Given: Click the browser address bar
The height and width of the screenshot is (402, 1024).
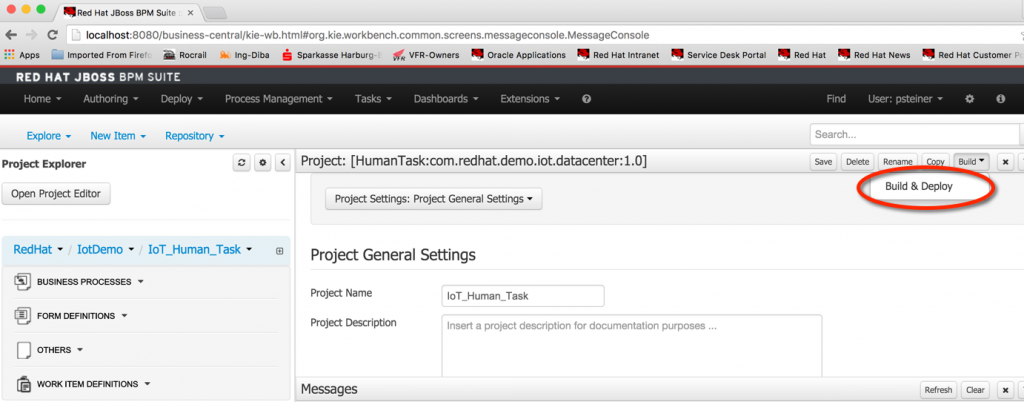Looking at the screenshot, I should 542,35.
